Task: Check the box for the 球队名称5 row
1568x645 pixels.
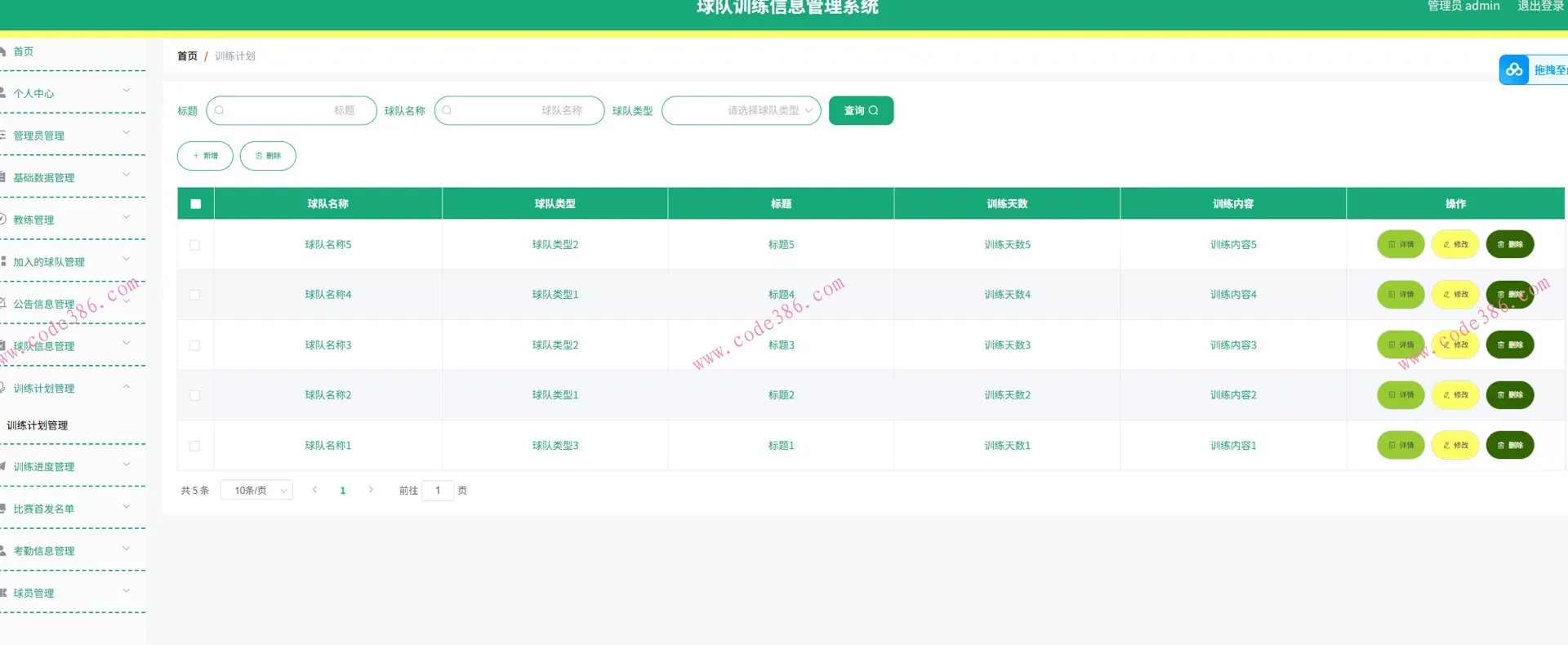Action: (x=194, y=245)
